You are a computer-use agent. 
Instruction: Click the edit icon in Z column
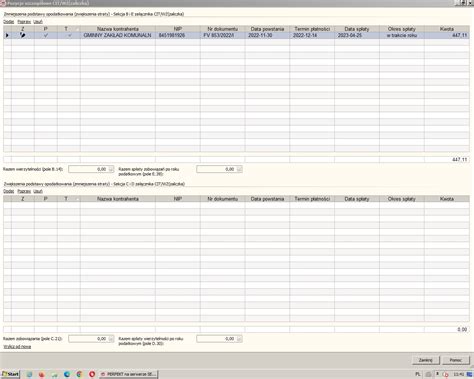(x=23, y=35)
